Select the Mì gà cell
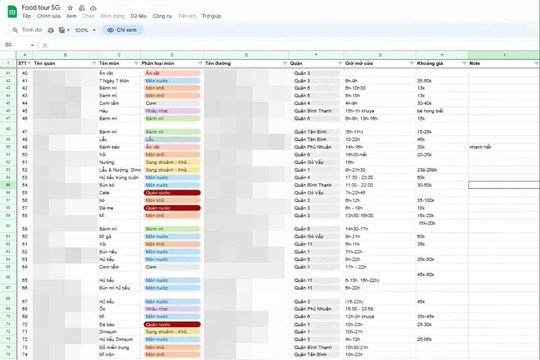This screenshot has height=360, width=540. point(119,237)
